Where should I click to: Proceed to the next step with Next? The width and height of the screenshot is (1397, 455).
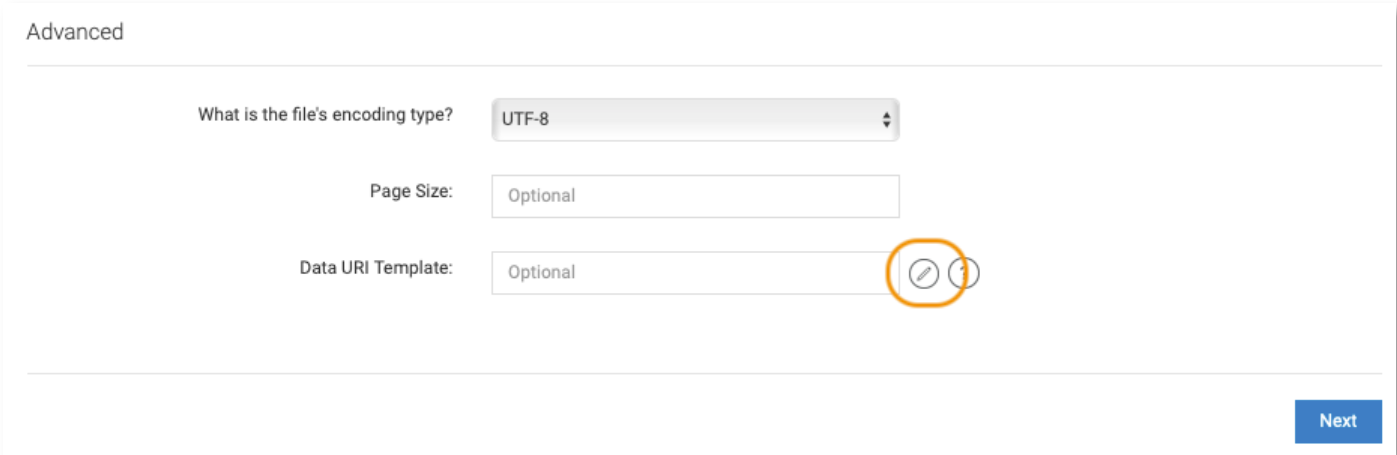(x=1337, y=421)
